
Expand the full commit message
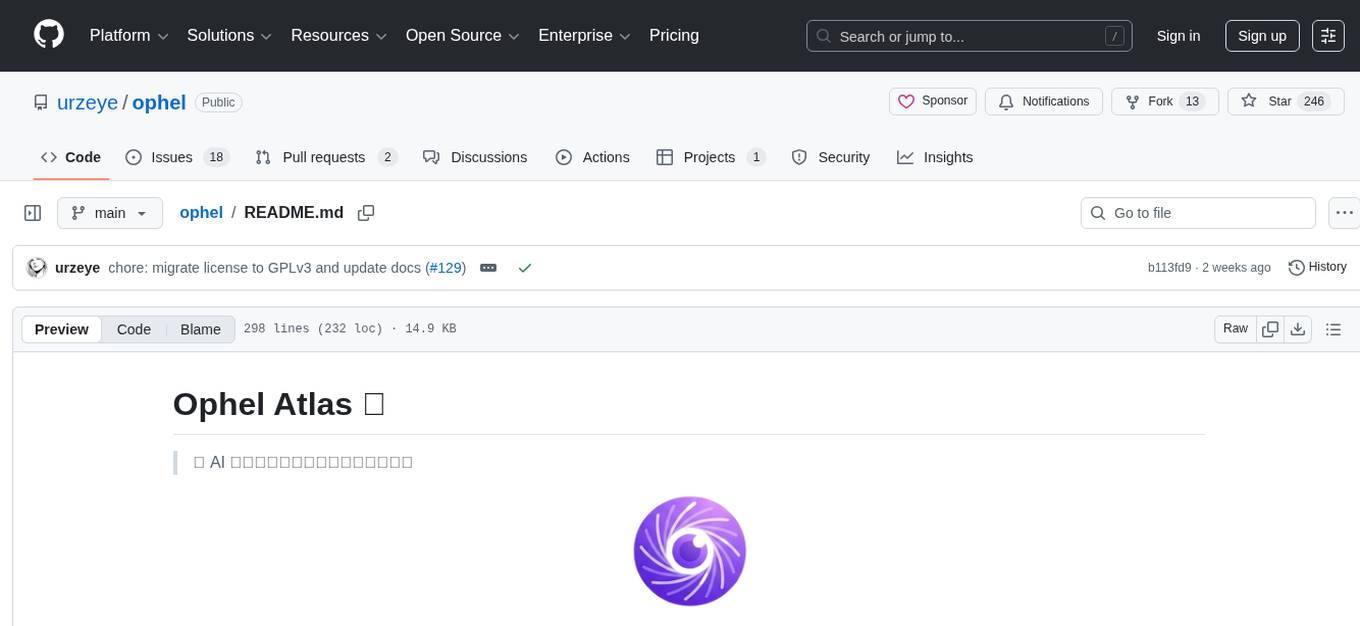488,267
